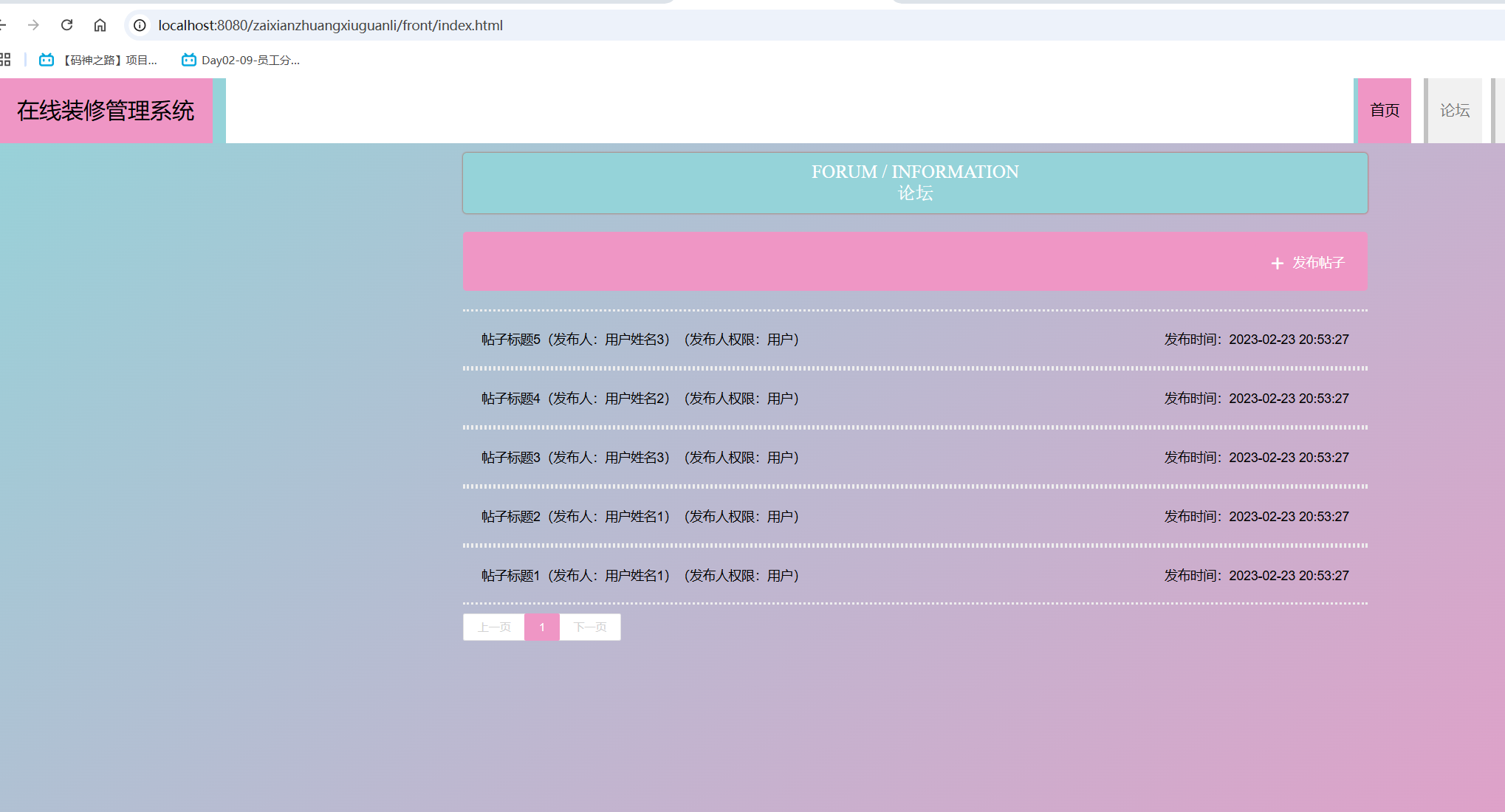Switch to the 首页 navigation tab
This screenshot has width=1505, height=812.
(1384, 111)
